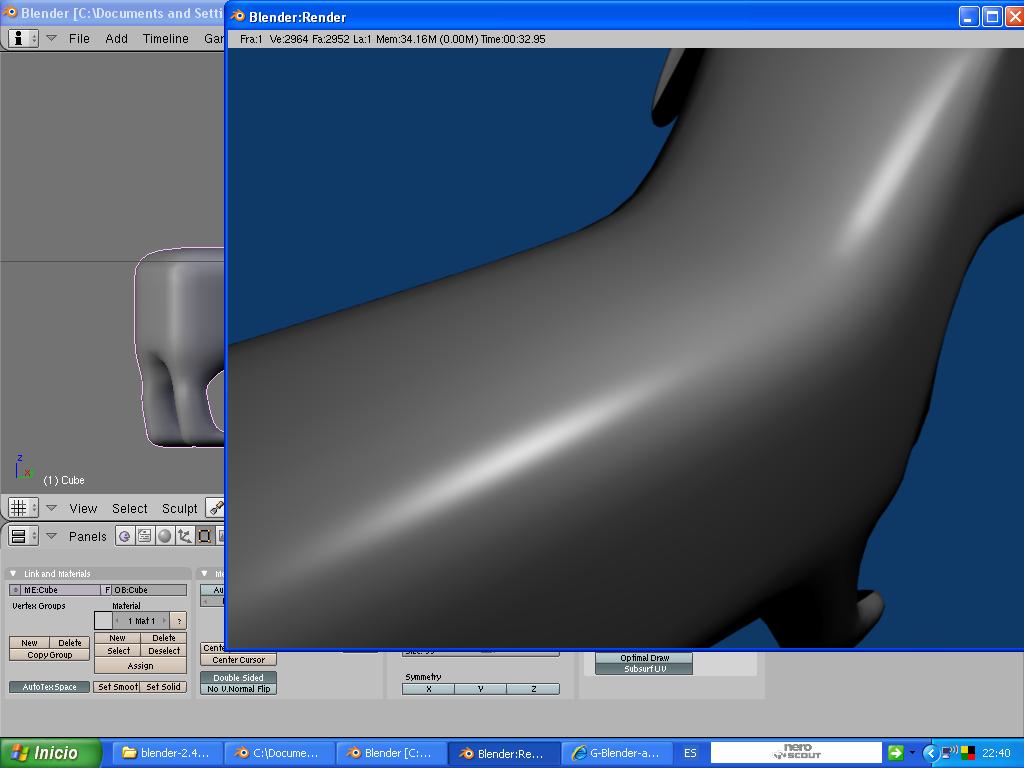Select the Shading sphere icon
The height and width of the screenshot is (768, 1024).
(x=165, y=536)
